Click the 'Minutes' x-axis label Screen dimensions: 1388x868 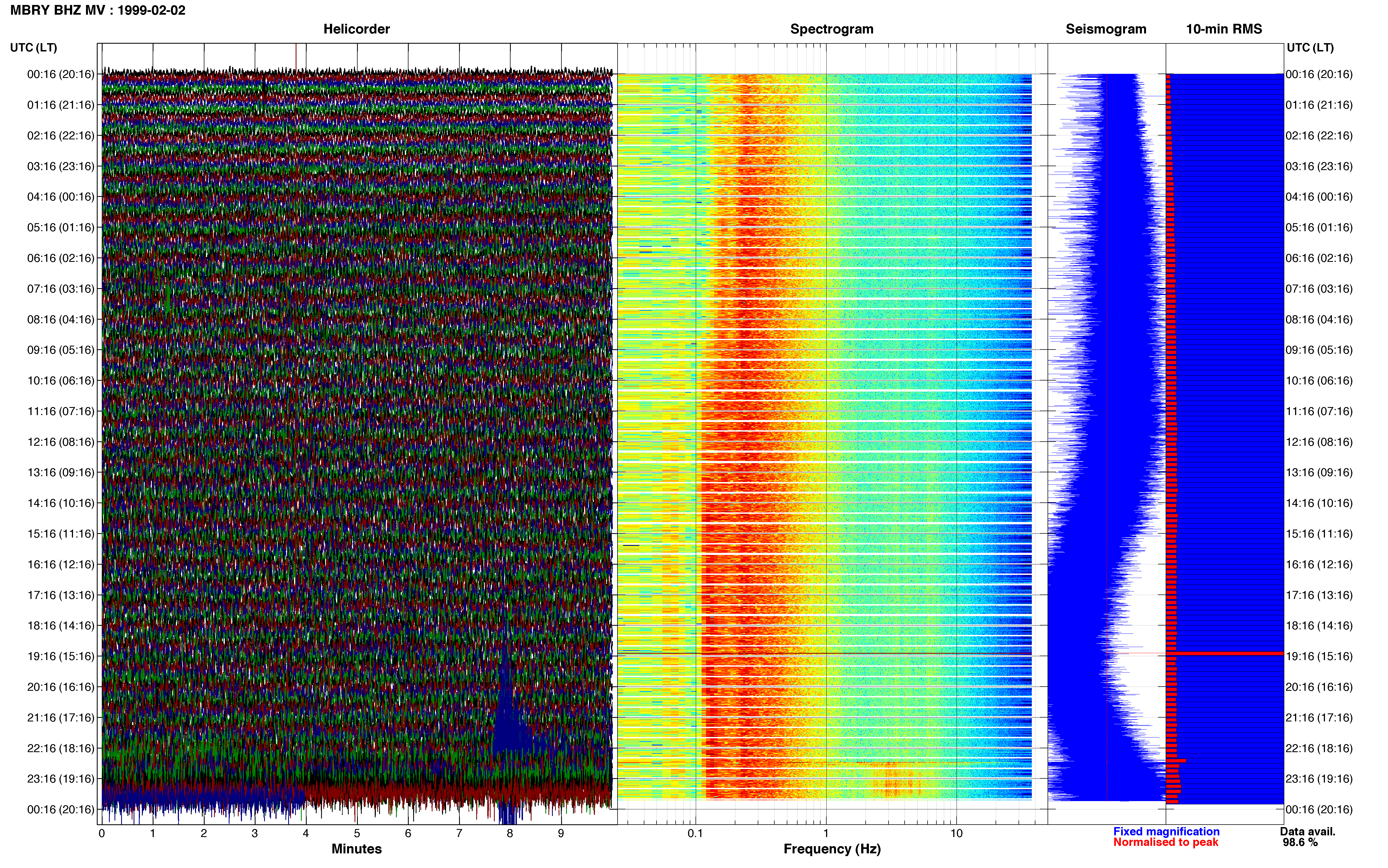point(356,849)
